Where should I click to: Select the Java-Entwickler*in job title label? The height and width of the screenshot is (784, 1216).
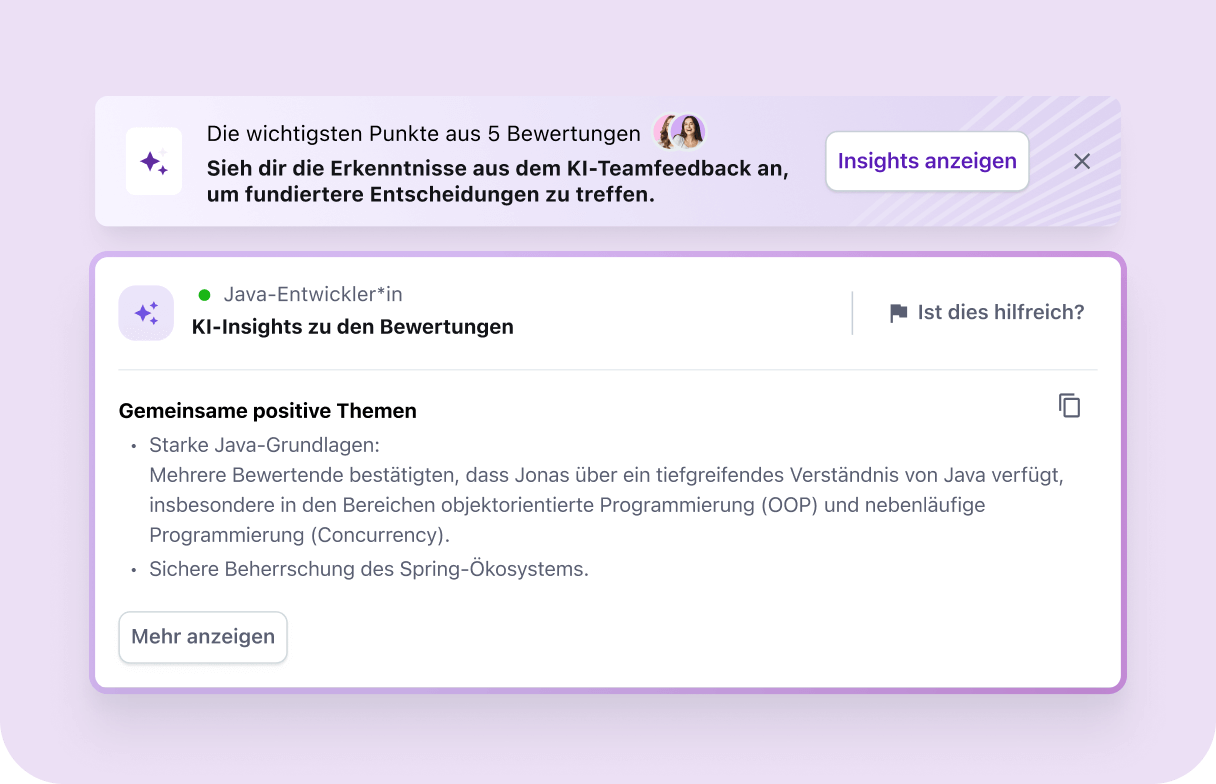point(312,294)
